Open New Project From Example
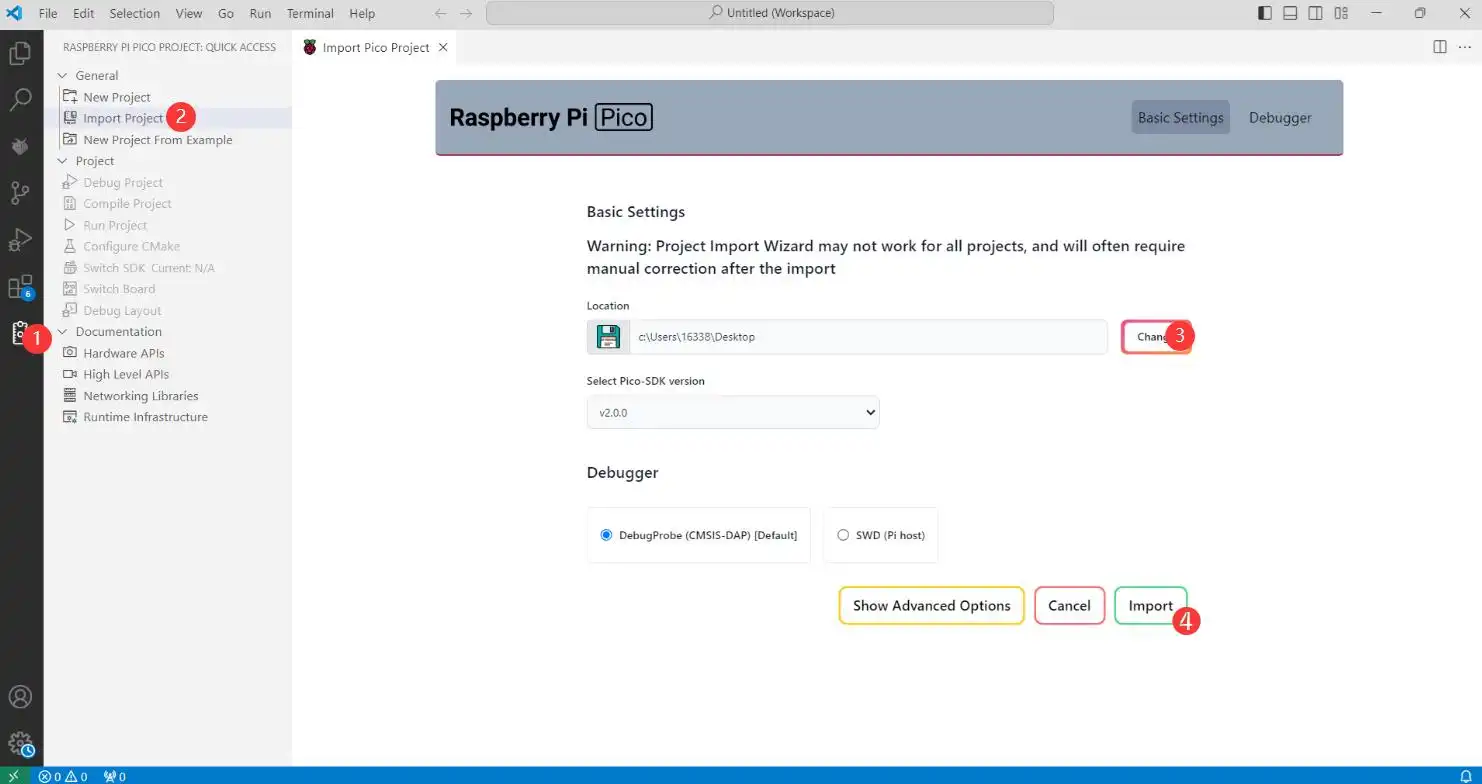The image size is (1482, 784). [x=157, y=140]
